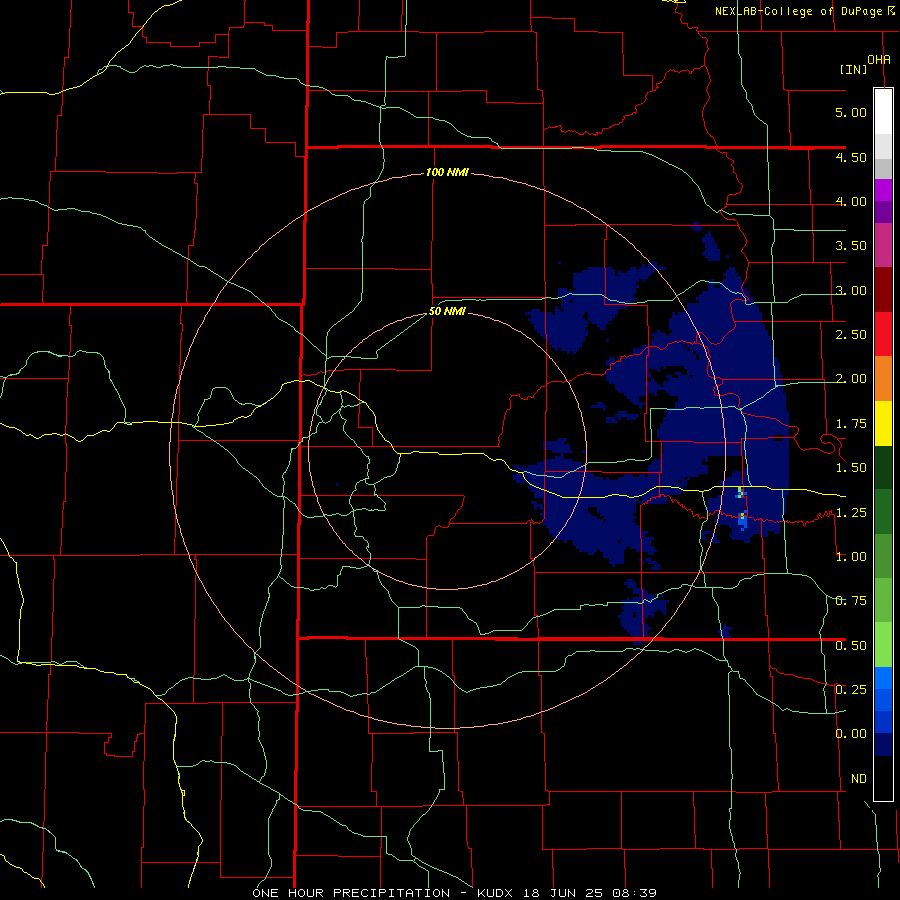The image size is (900, 900).
Task: Select the 3.00 legend value
Action: [851, 290]
